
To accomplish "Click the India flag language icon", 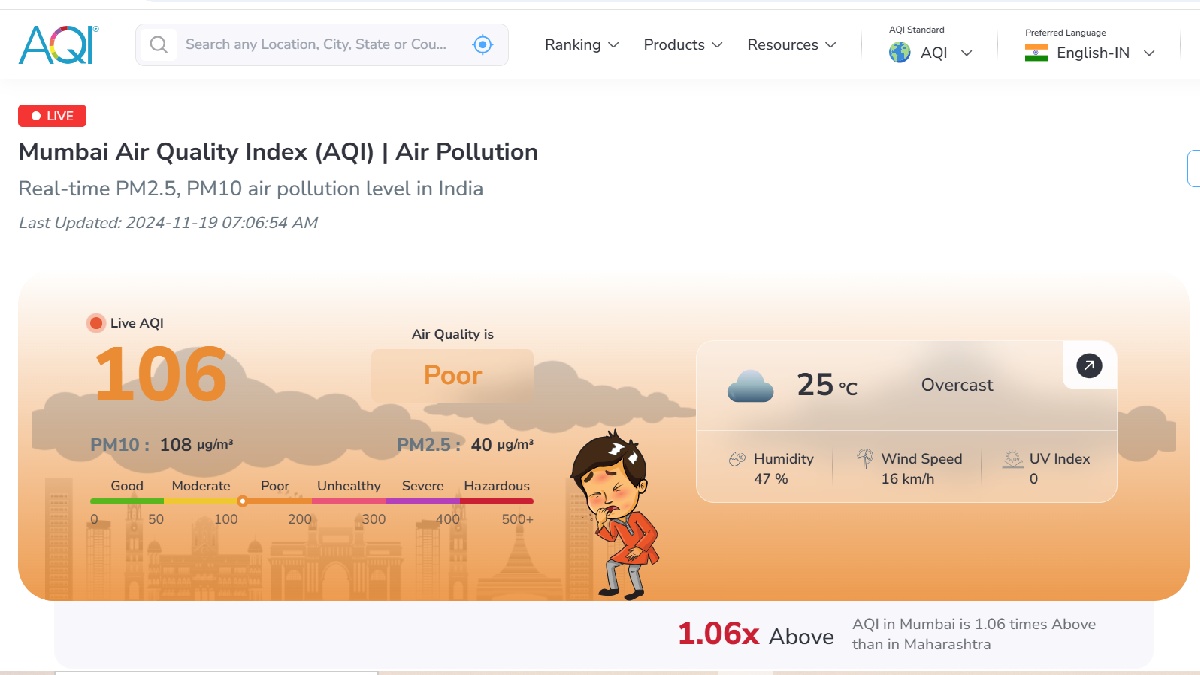I will coord(1036,53).
